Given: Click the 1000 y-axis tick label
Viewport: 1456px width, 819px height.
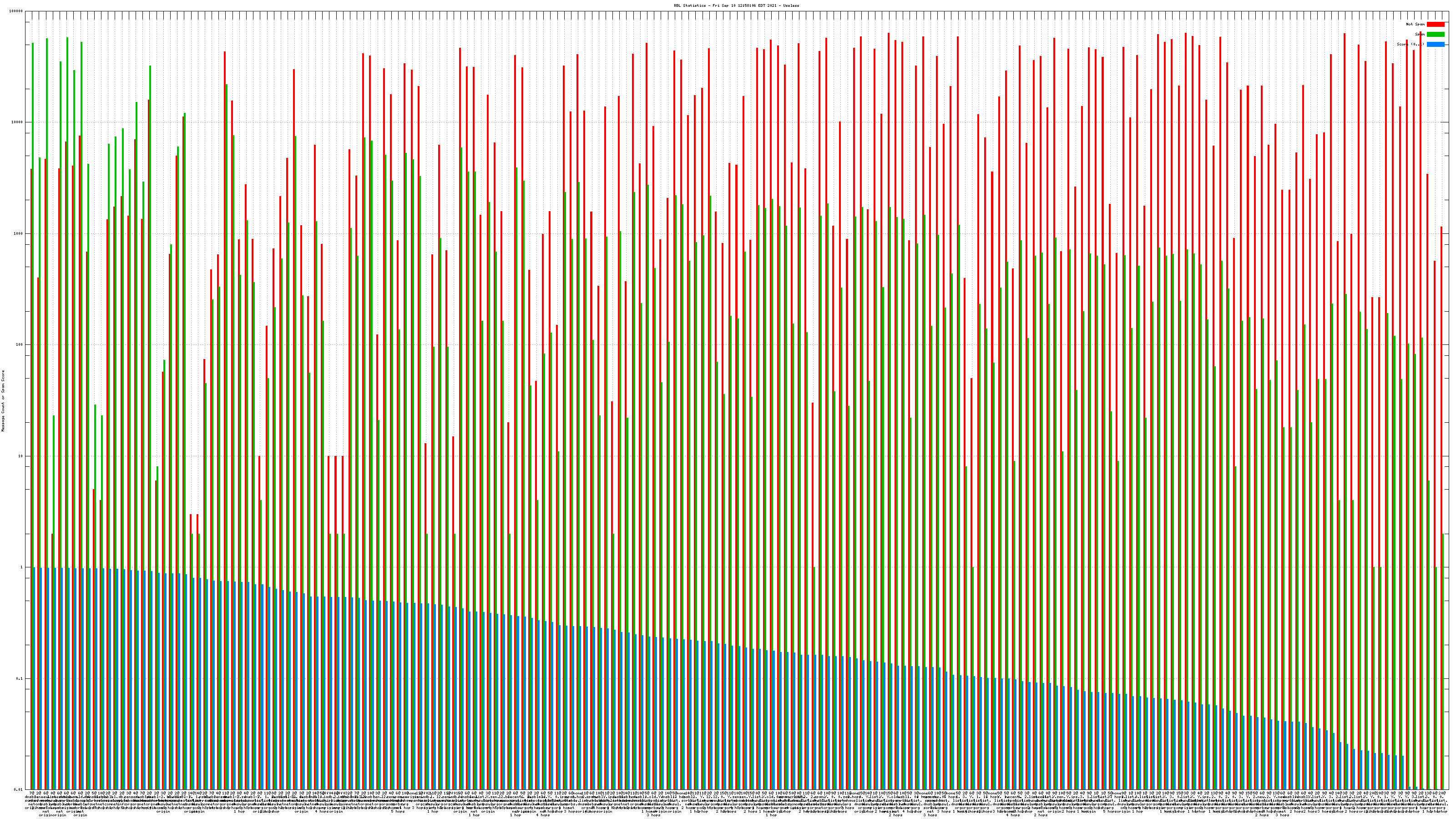Looking at the screenshot, I should pyautogui.click(x=19, y=233).
